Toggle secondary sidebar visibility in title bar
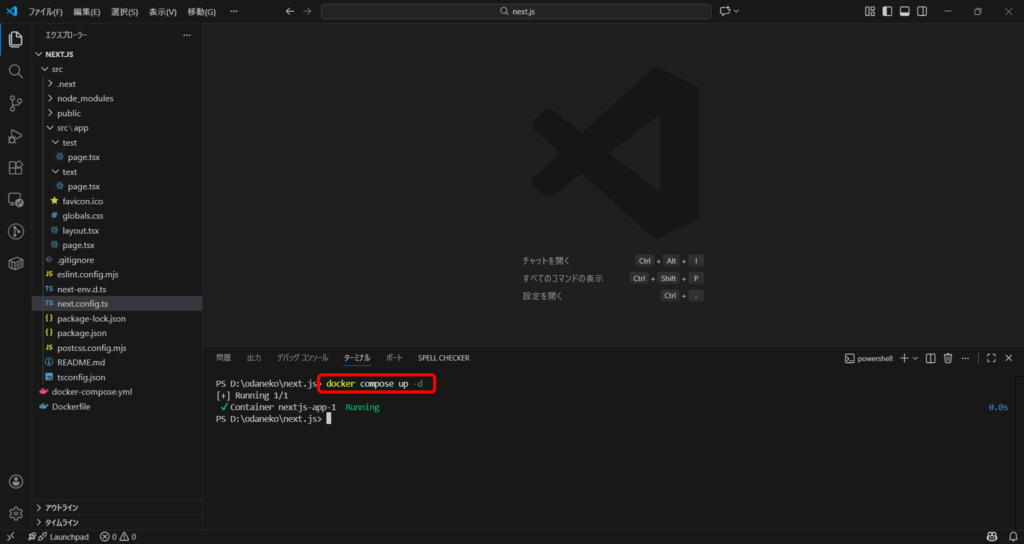 (x=921, y=11)
